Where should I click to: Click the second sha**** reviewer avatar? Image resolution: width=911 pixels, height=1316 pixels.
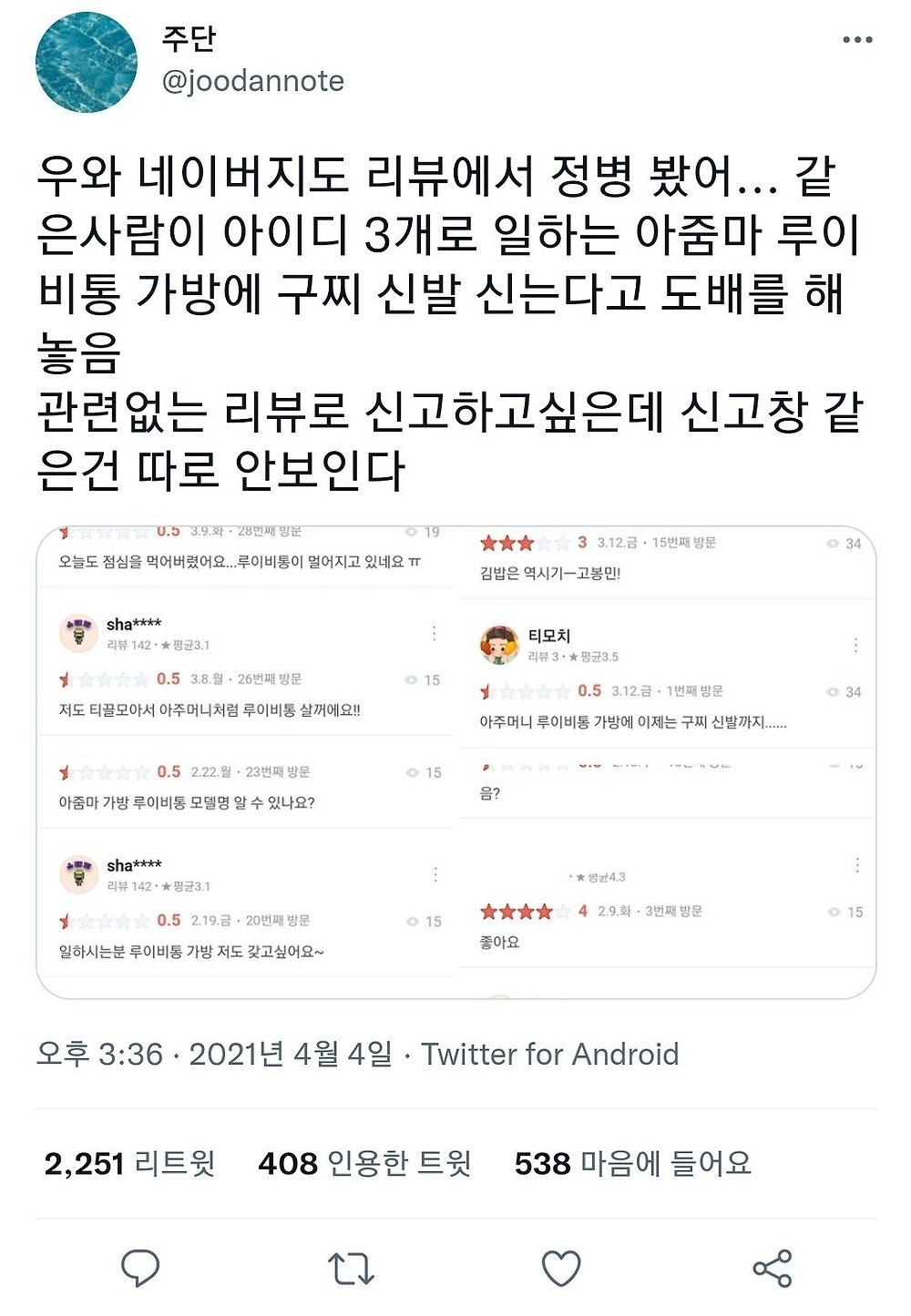point(78,874)
